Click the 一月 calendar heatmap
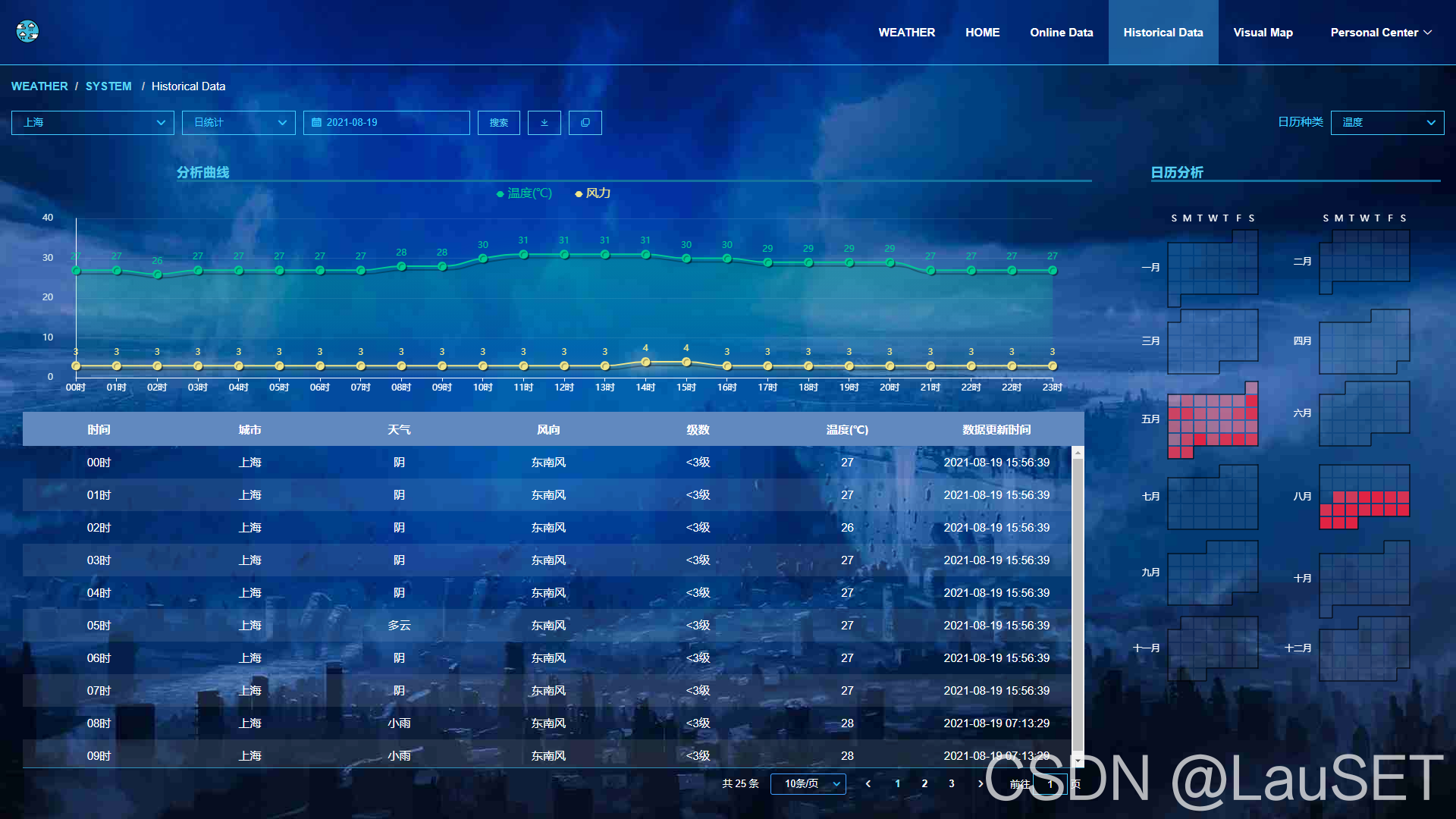1456x819 pixels. coord(1213,268)
